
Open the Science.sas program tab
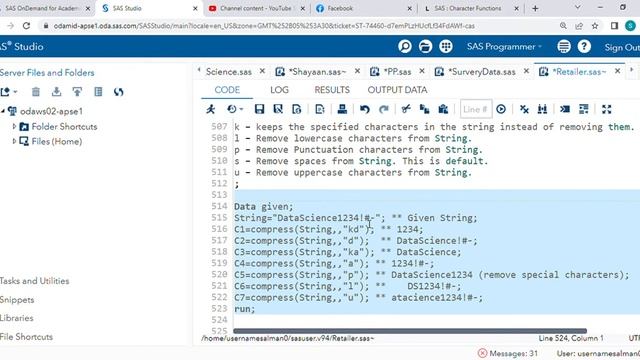[x=229, y=72]
